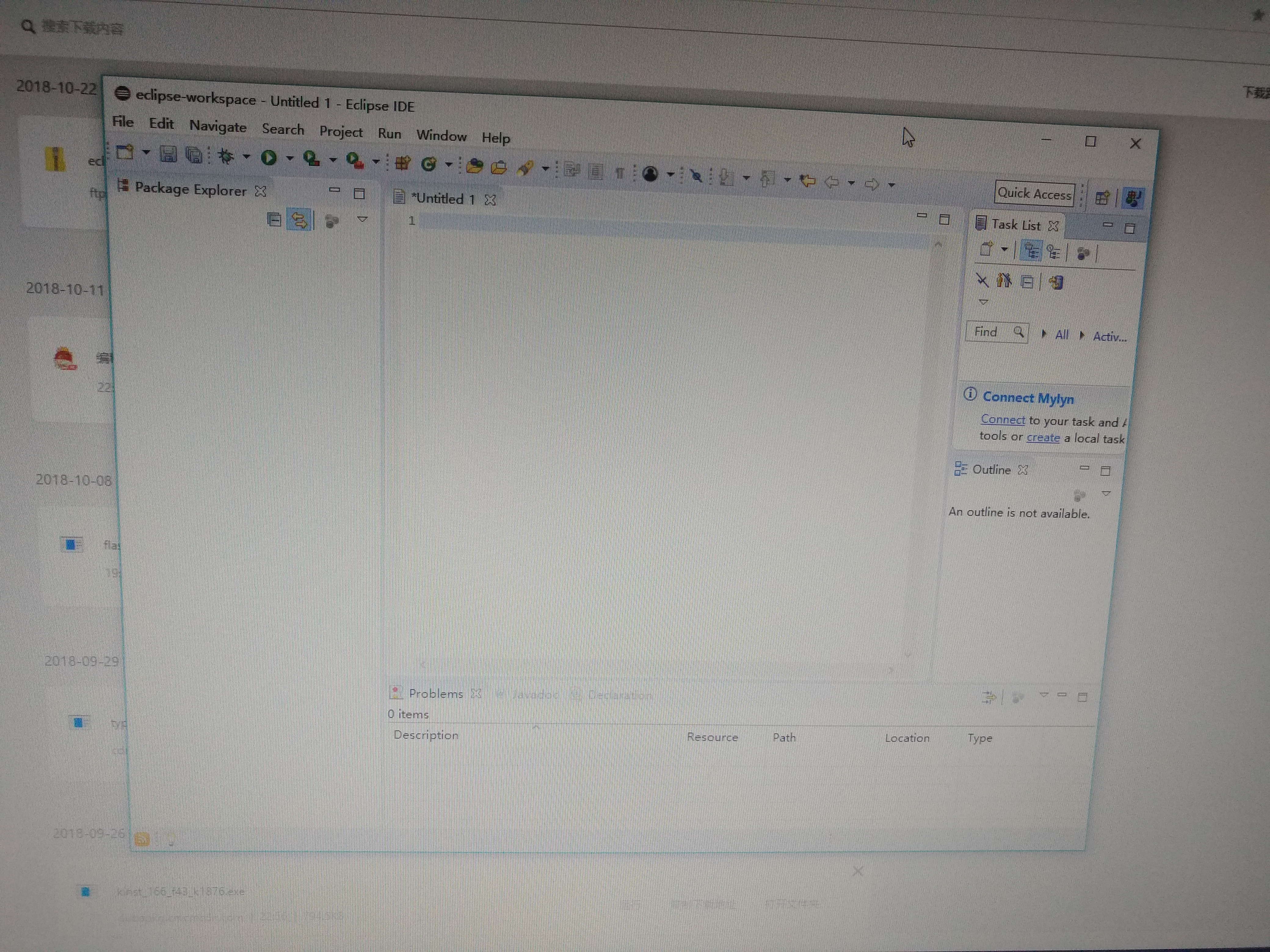Click into the Quick Access field

pos(1035,193)
